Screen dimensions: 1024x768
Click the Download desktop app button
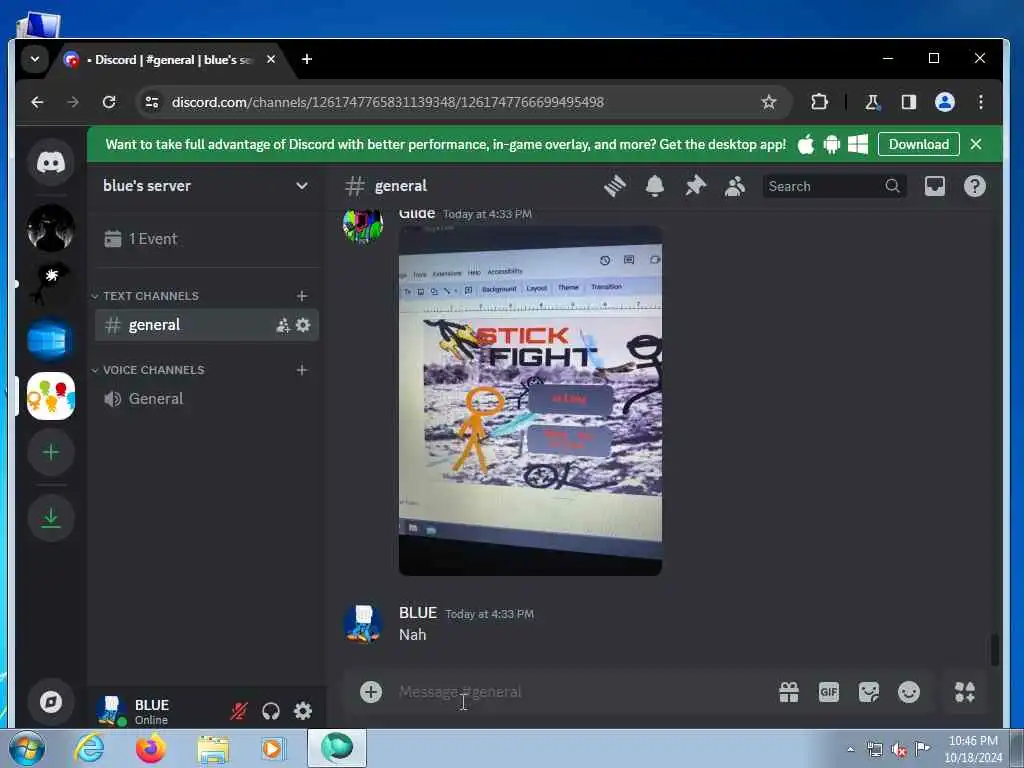918,144
